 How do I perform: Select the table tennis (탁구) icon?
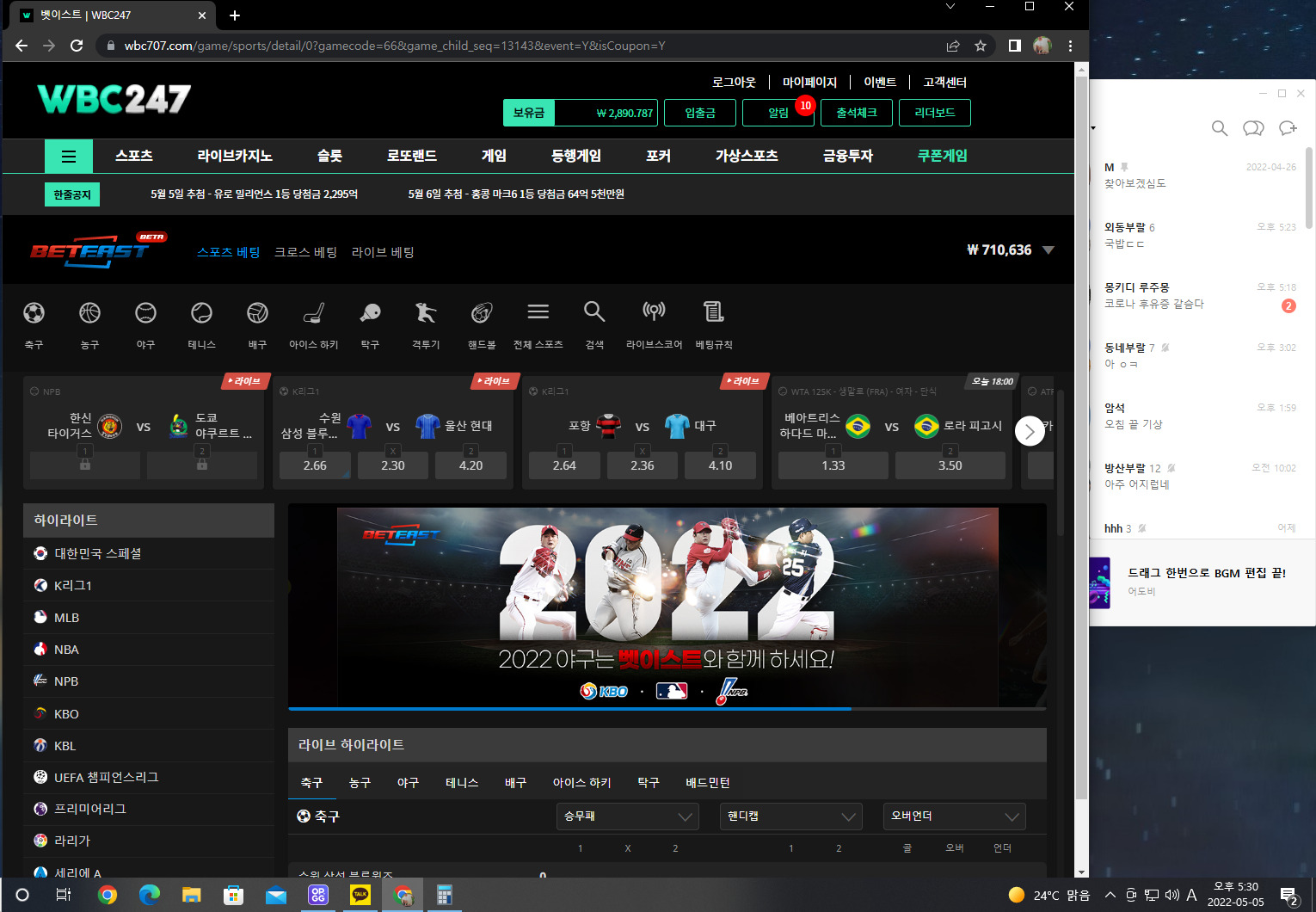click(x=370, y=313)
